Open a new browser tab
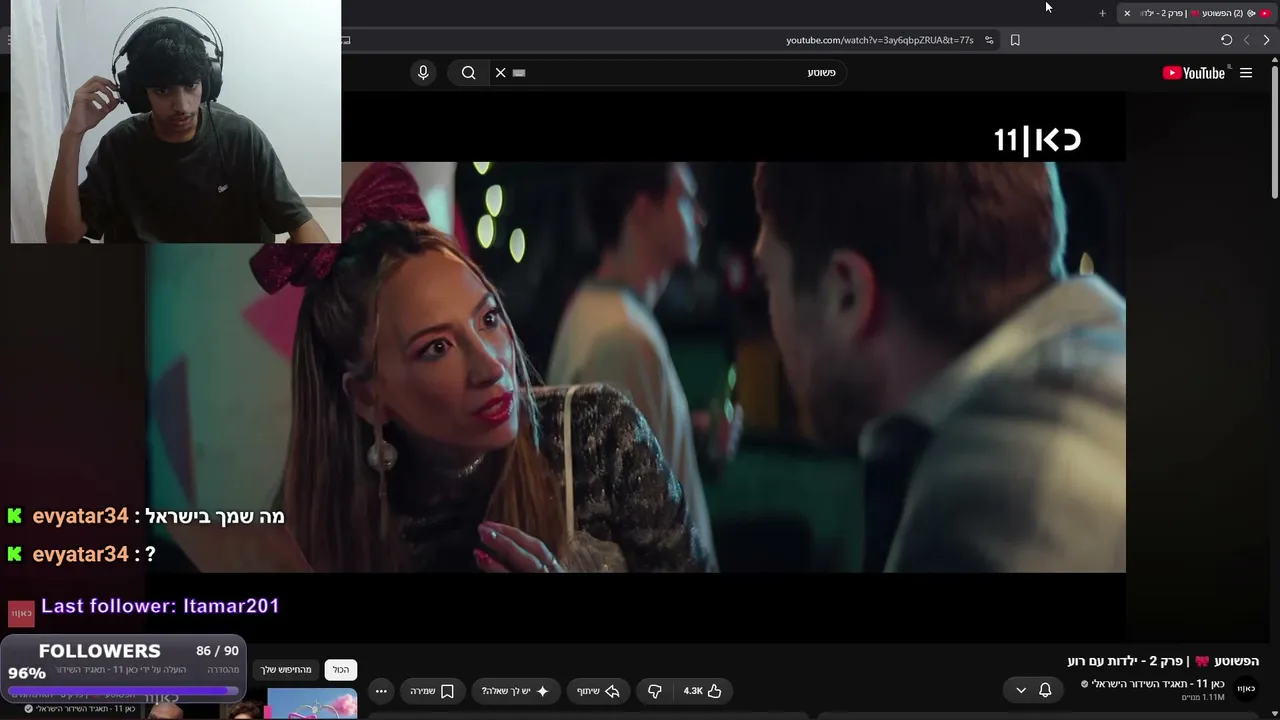 (1102, 13)
